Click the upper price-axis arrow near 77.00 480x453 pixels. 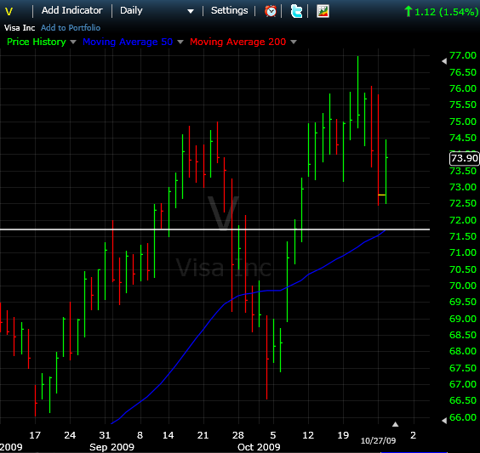tap(444, 61)
